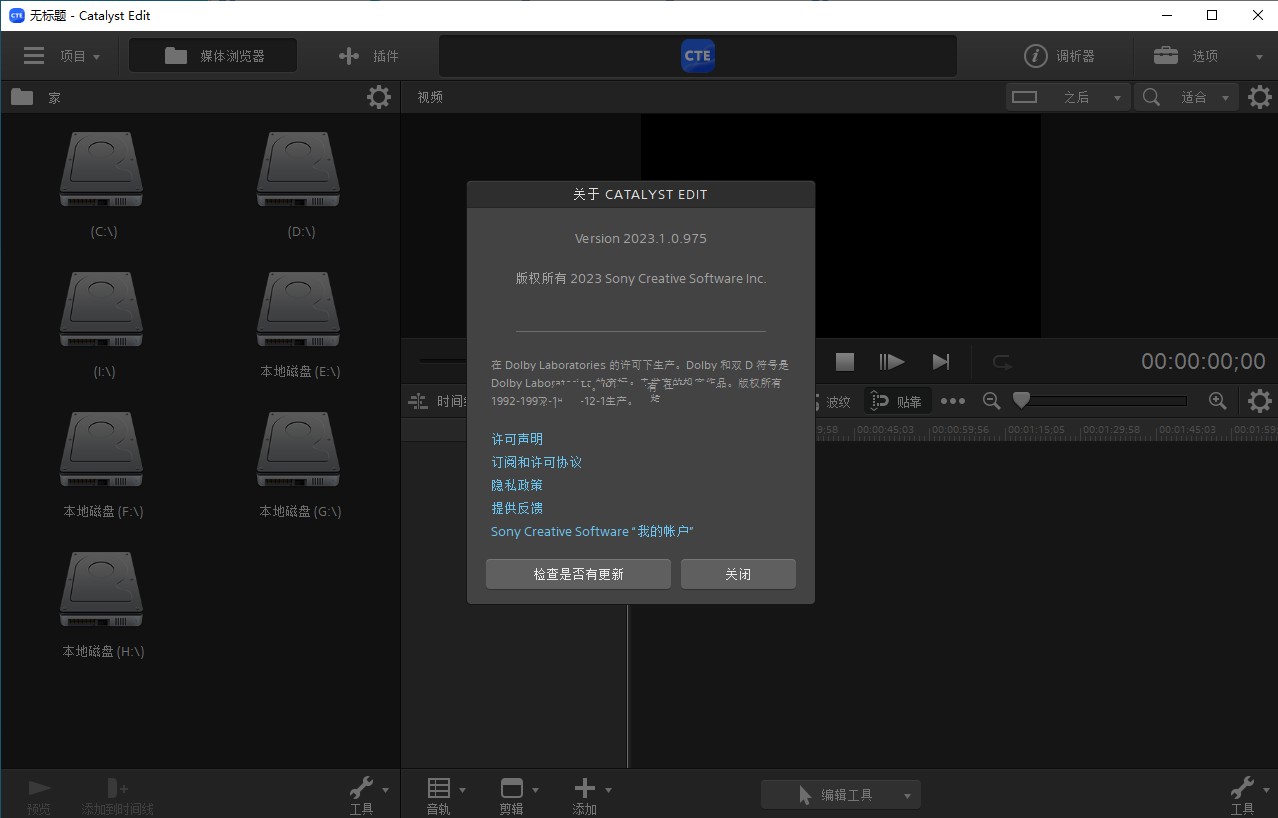Viewport: 1278px width, 818px height.
Task: Toggle loop playback icon
Action: point(1002,361)
